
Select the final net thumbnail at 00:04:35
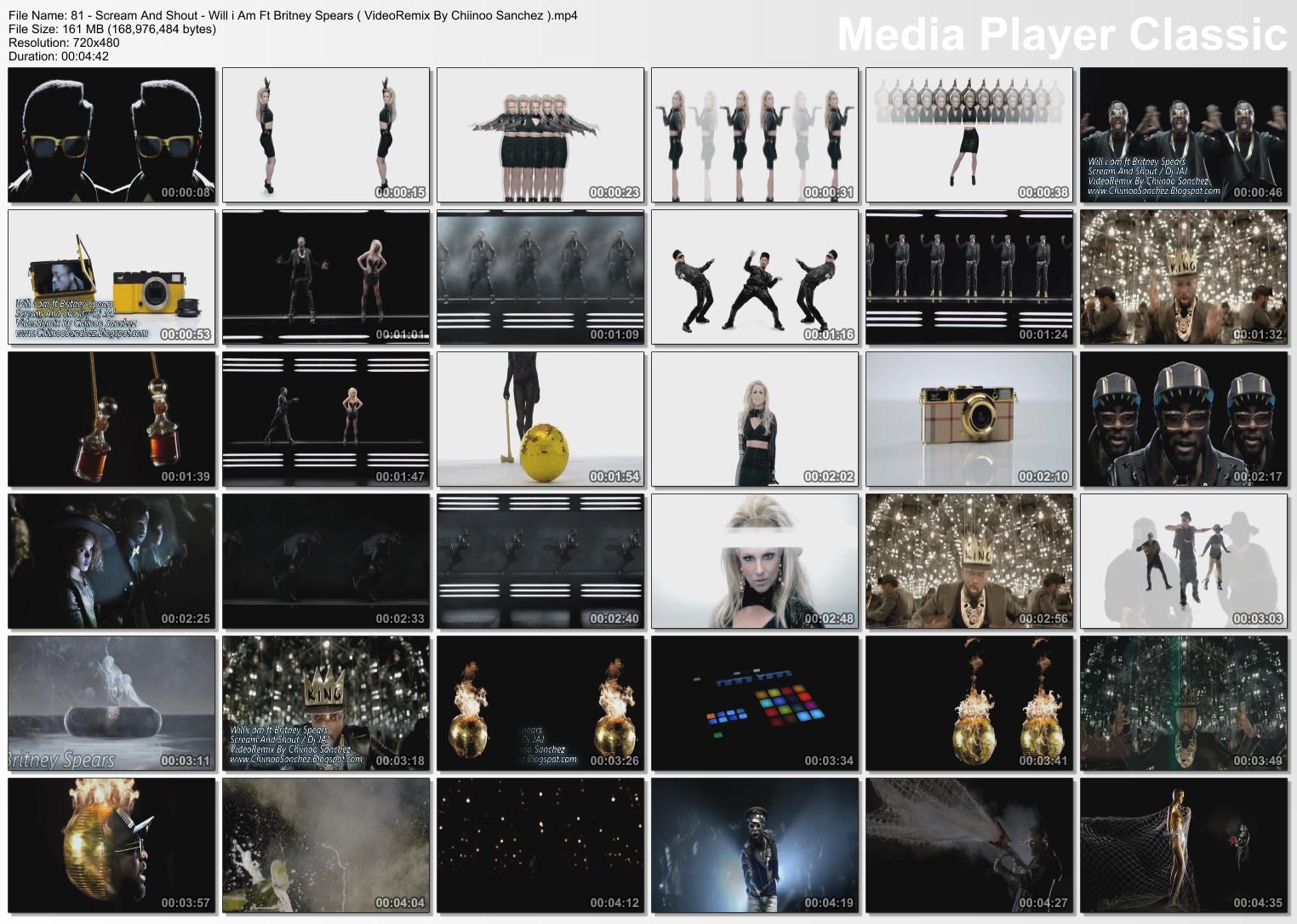click(1181, 844)
